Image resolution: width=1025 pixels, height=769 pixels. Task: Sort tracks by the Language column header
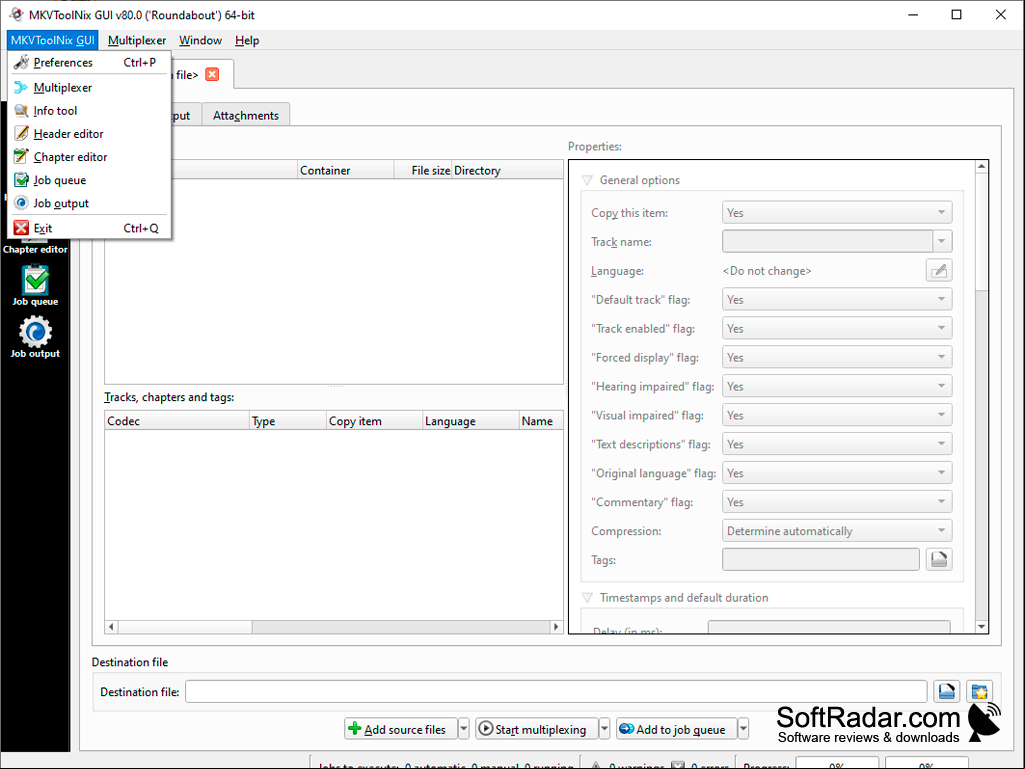coord(471,420)
